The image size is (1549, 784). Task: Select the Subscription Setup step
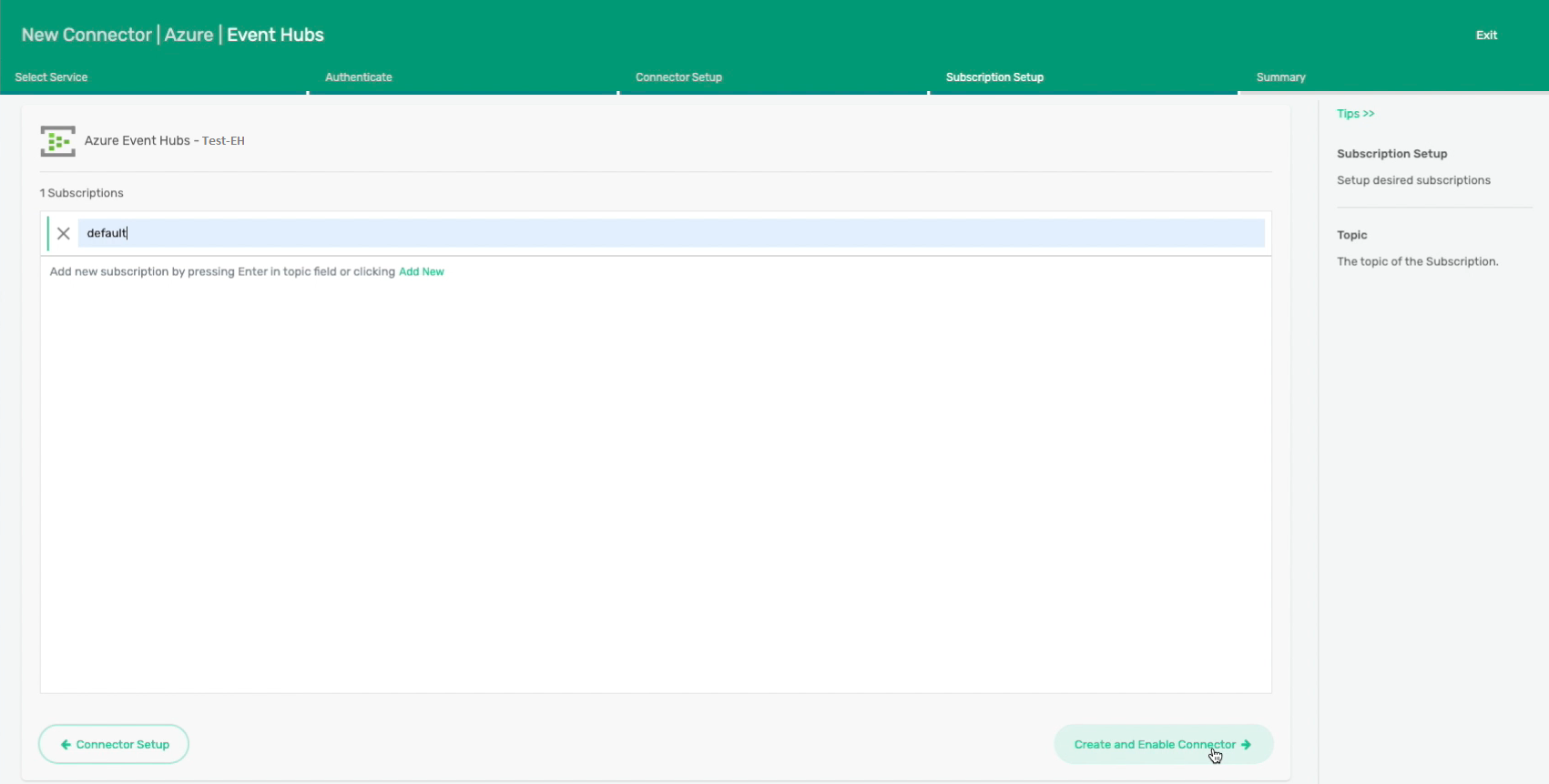(994, 77)
